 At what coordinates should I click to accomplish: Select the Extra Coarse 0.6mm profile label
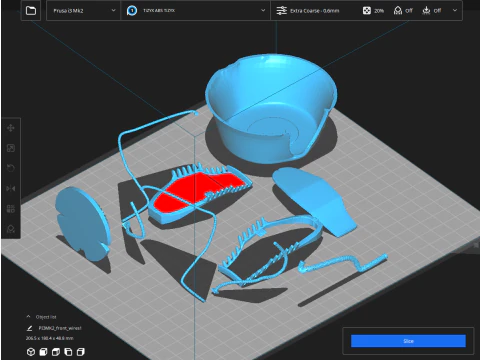pos(315,11)
